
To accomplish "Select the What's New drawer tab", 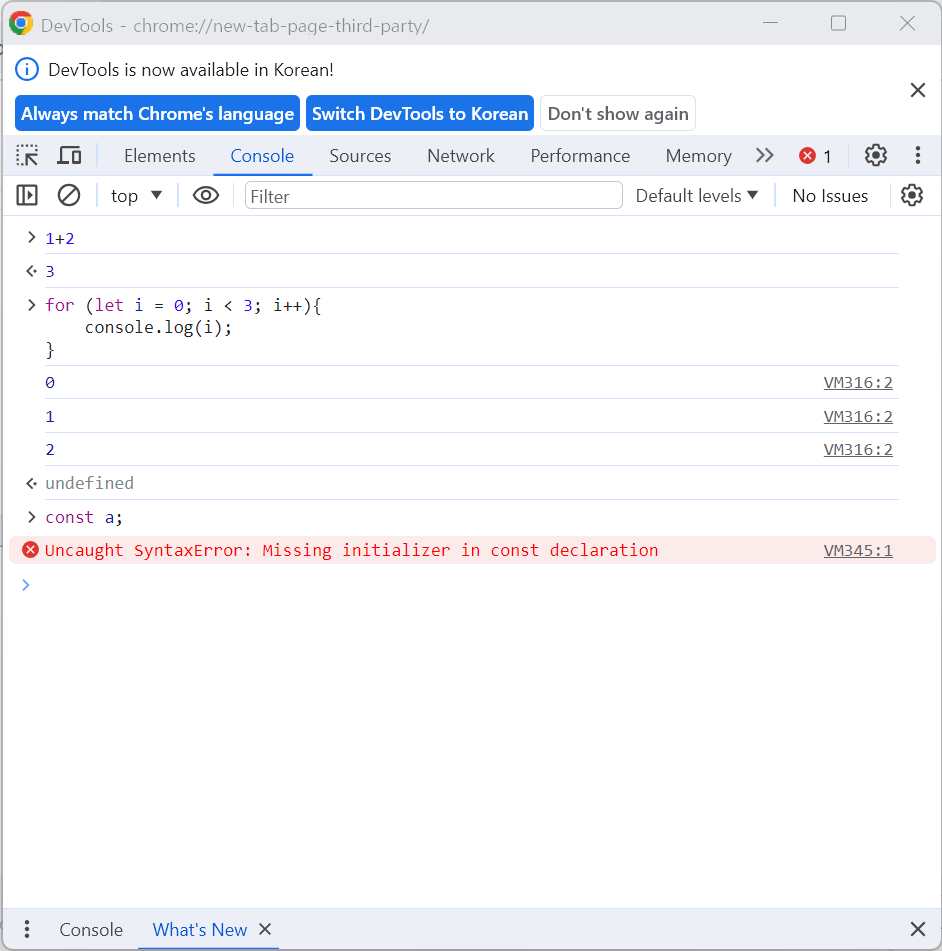I will [x=200, y=930].
